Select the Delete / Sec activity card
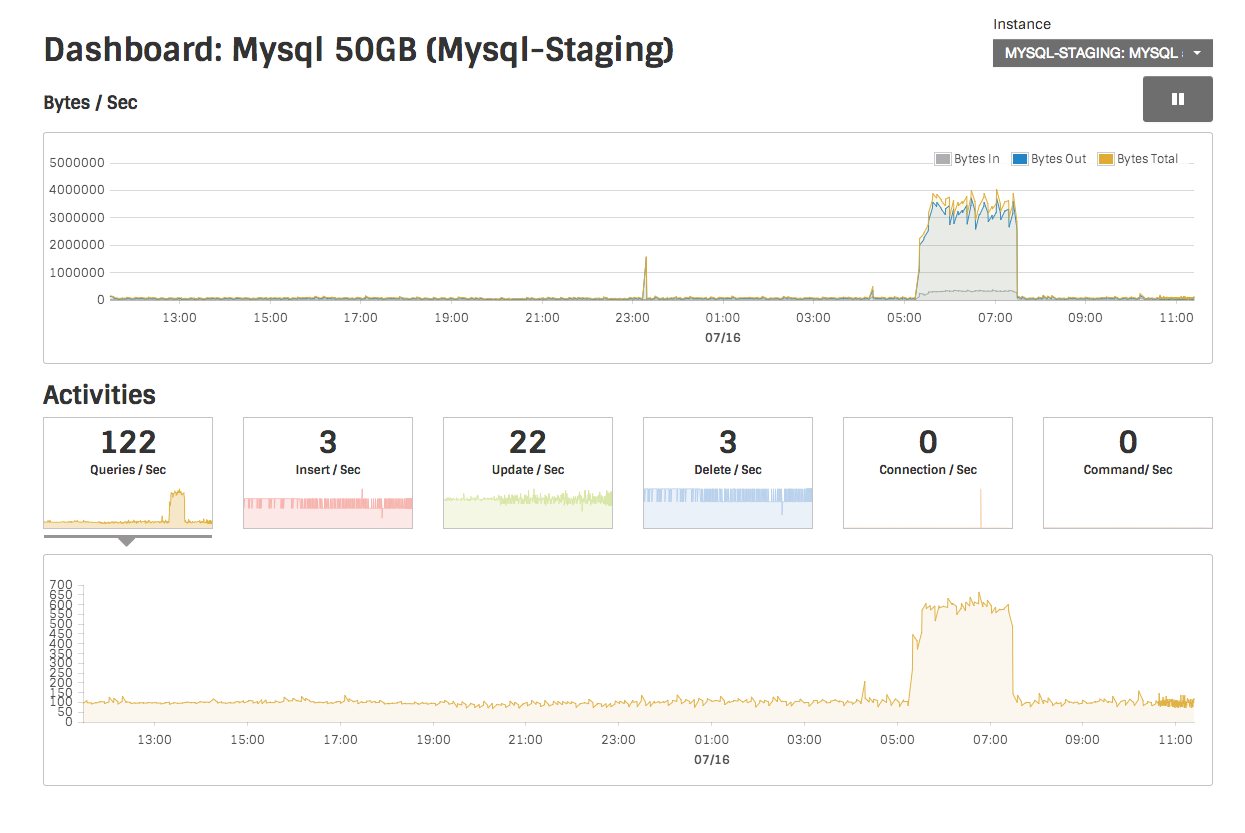Screen dimensions: 1245x833 tap(728, 473)
